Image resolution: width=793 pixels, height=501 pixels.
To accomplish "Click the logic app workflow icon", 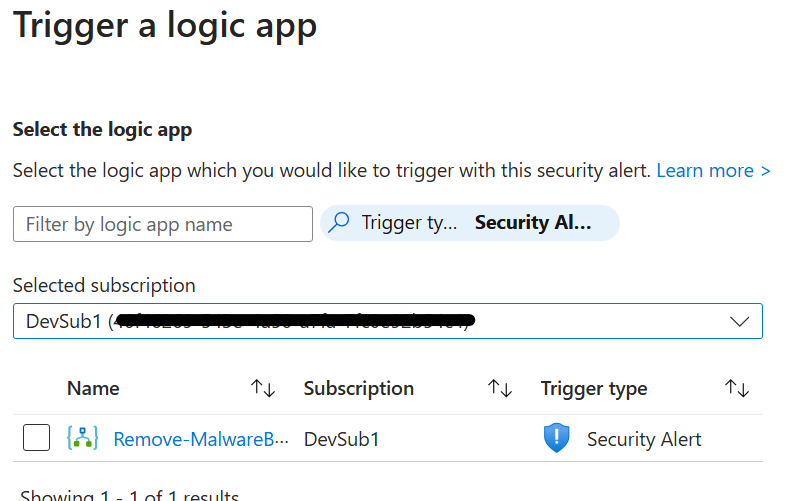I will pyautogui.click(x=82, y=438).
